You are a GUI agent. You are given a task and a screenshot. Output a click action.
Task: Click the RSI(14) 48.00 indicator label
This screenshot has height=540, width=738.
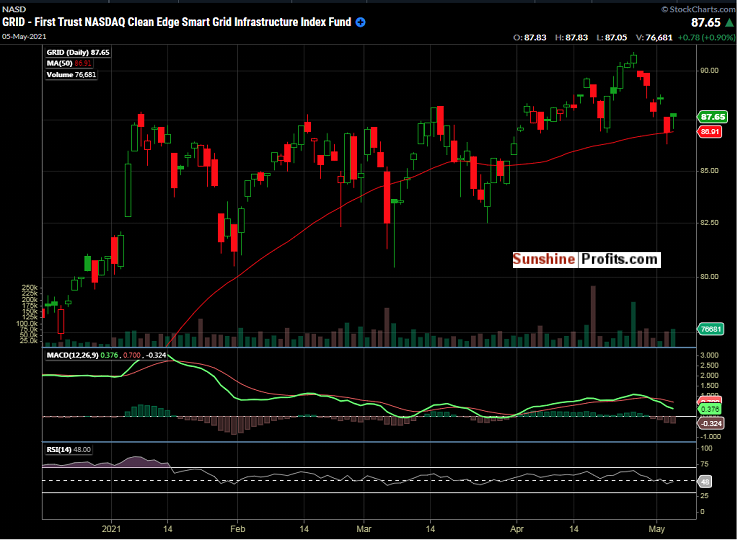tap(69, 450)
